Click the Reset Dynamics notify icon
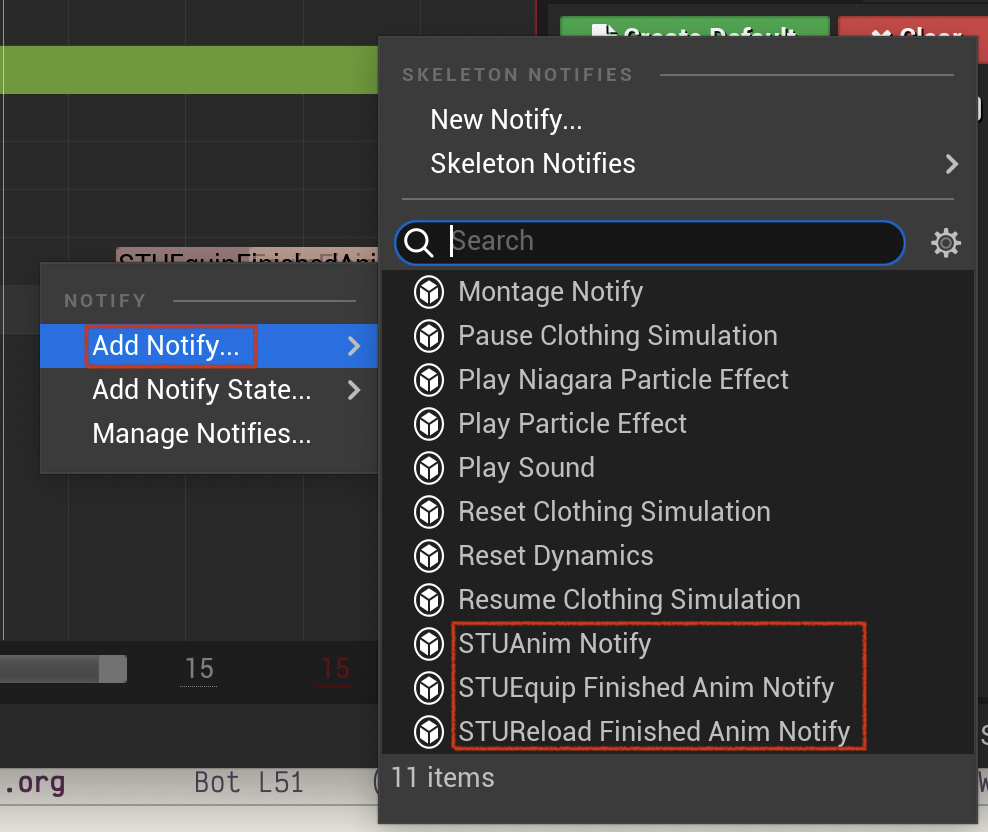The width and height of the screenshot is (988, 832). tap(429, 557)
